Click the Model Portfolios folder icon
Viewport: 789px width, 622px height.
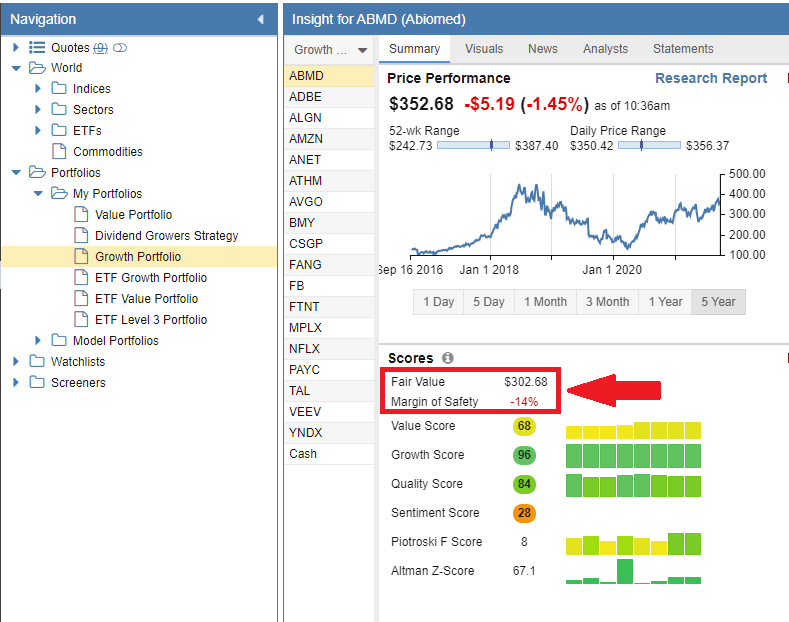[x=59, y=340]
